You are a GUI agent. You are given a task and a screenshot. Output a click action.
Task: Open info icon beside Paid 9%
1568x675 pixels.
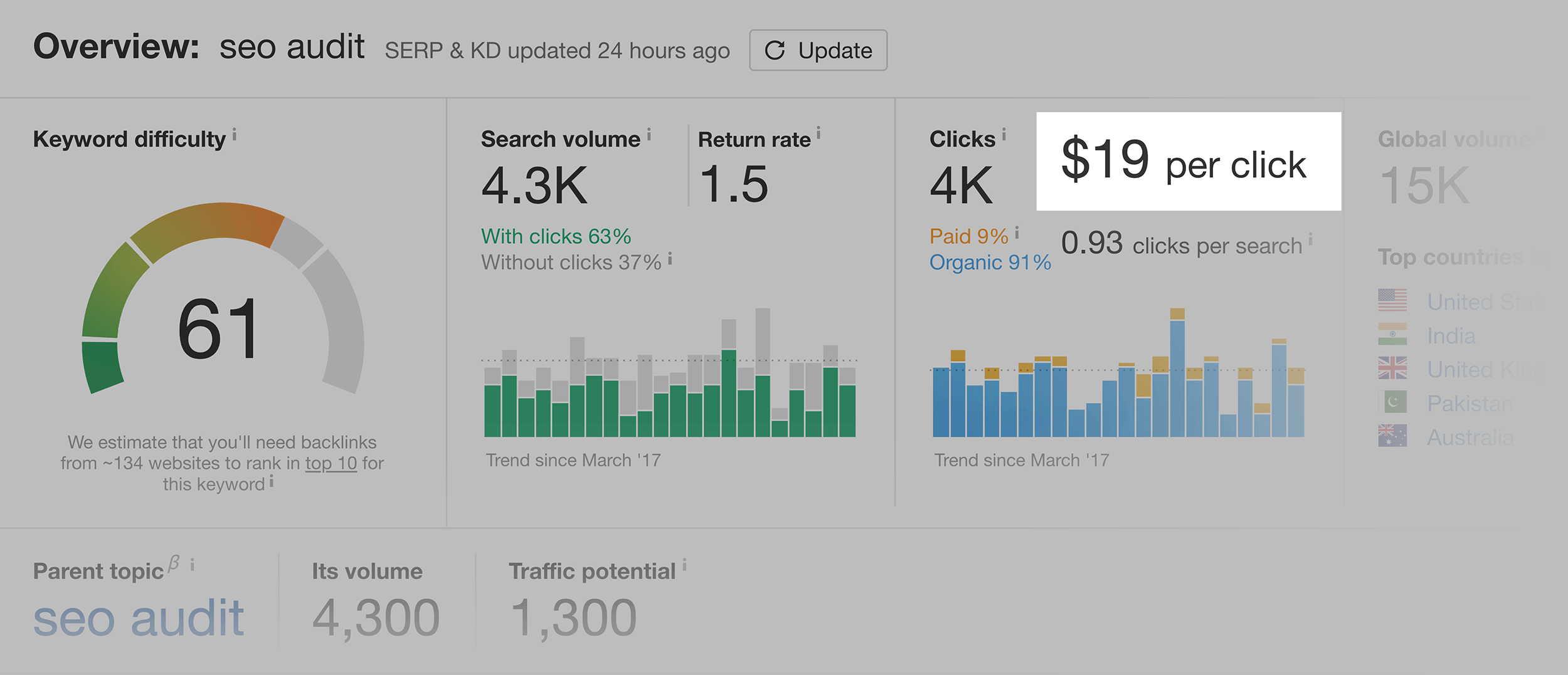coord(1017,233)
